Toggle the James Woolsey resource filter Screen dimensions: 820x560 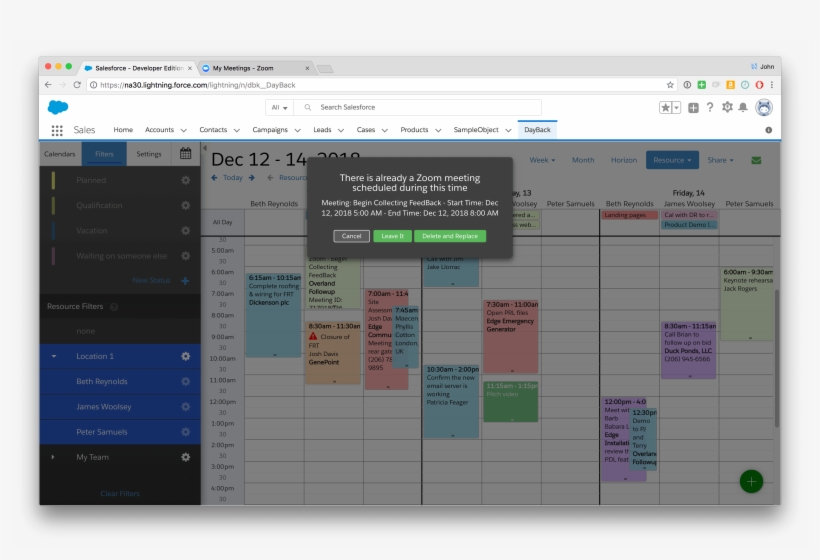[120, 406]
